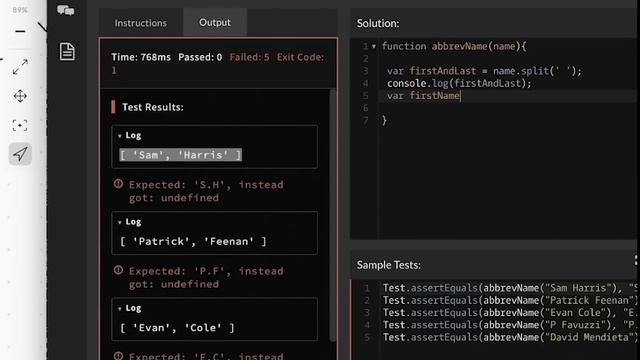Open the discussion chat bubbles icon

[x=65, y=10]
